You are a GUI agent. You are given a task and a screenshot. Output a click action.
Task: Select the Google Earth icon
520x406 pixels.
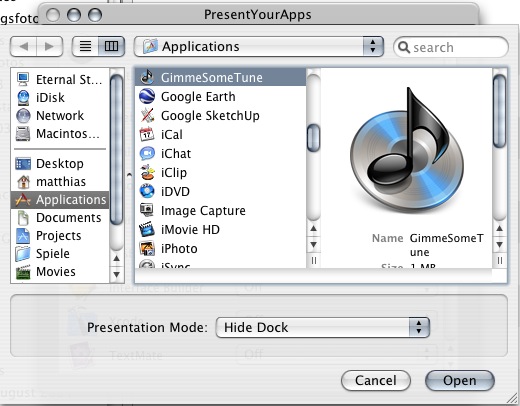(147, 96)
